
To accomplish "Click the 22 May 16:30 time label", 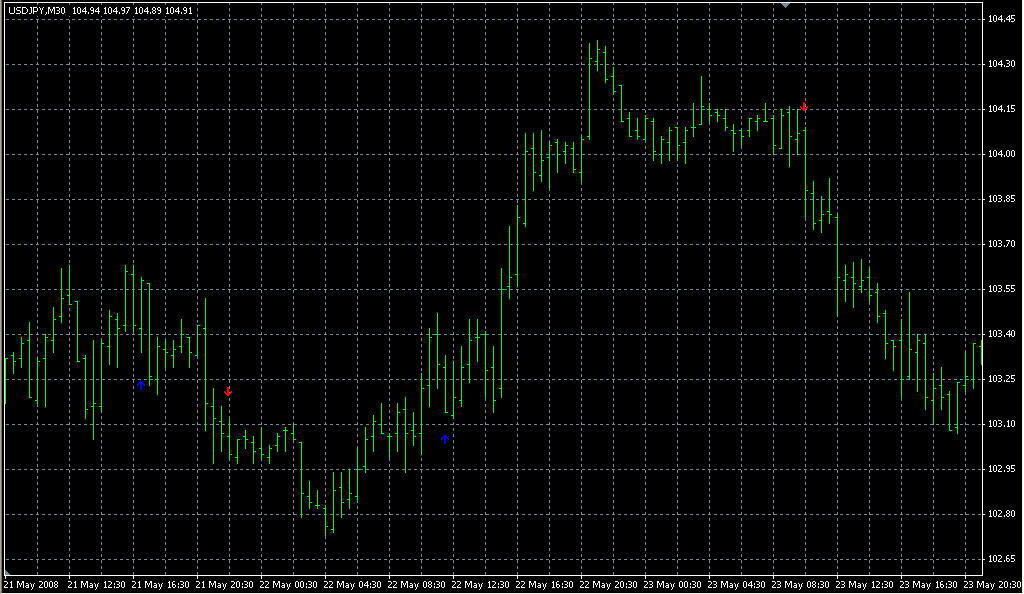I will point(545,585).
